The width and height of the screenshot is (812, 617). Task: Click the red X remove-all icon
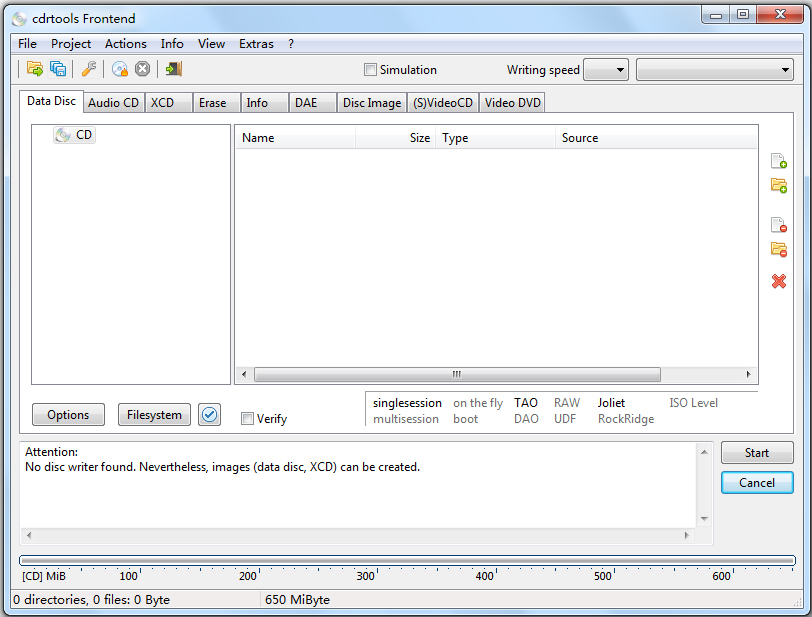pos(778,282)
